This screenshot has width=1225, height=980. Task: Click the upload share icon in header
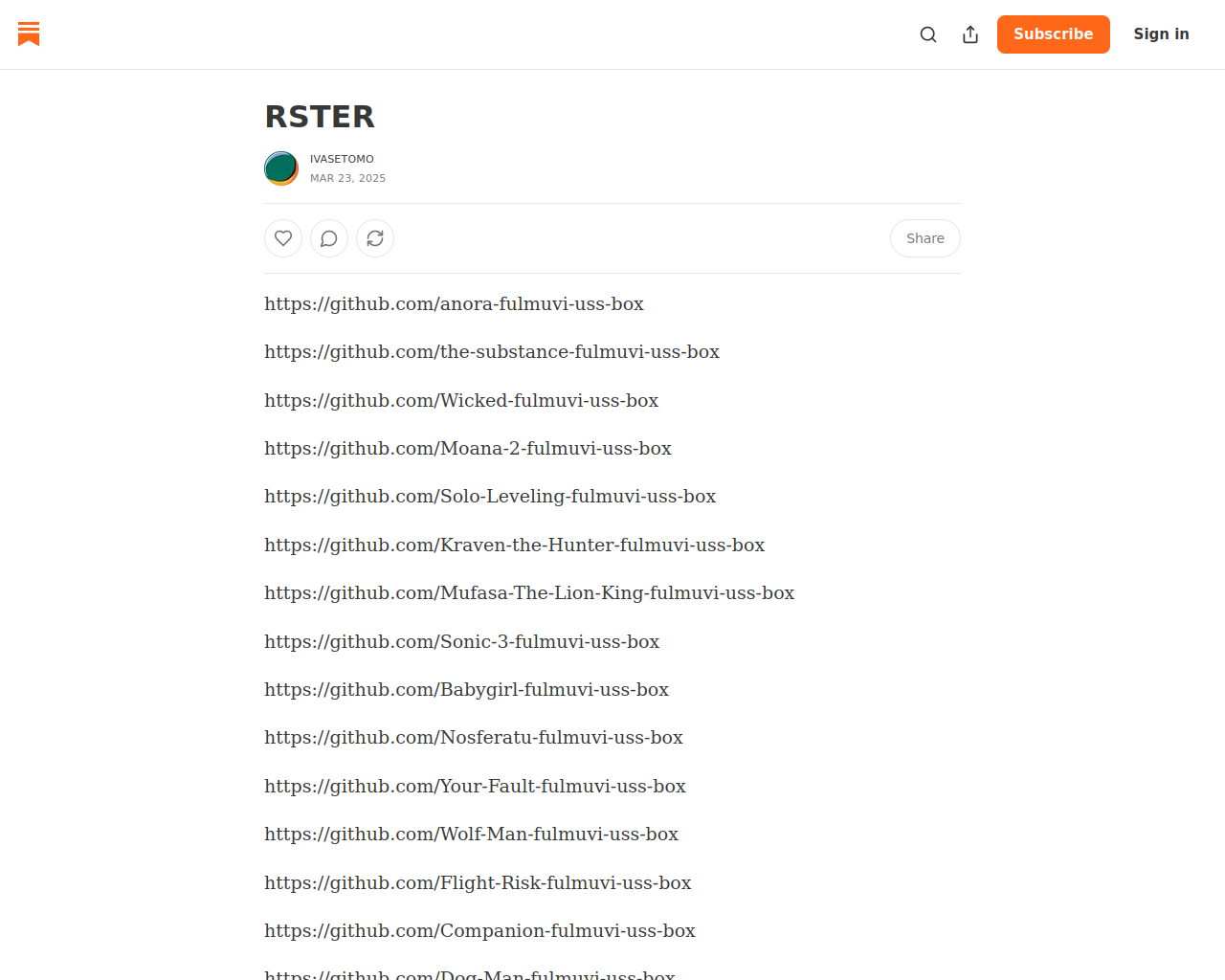970,34
